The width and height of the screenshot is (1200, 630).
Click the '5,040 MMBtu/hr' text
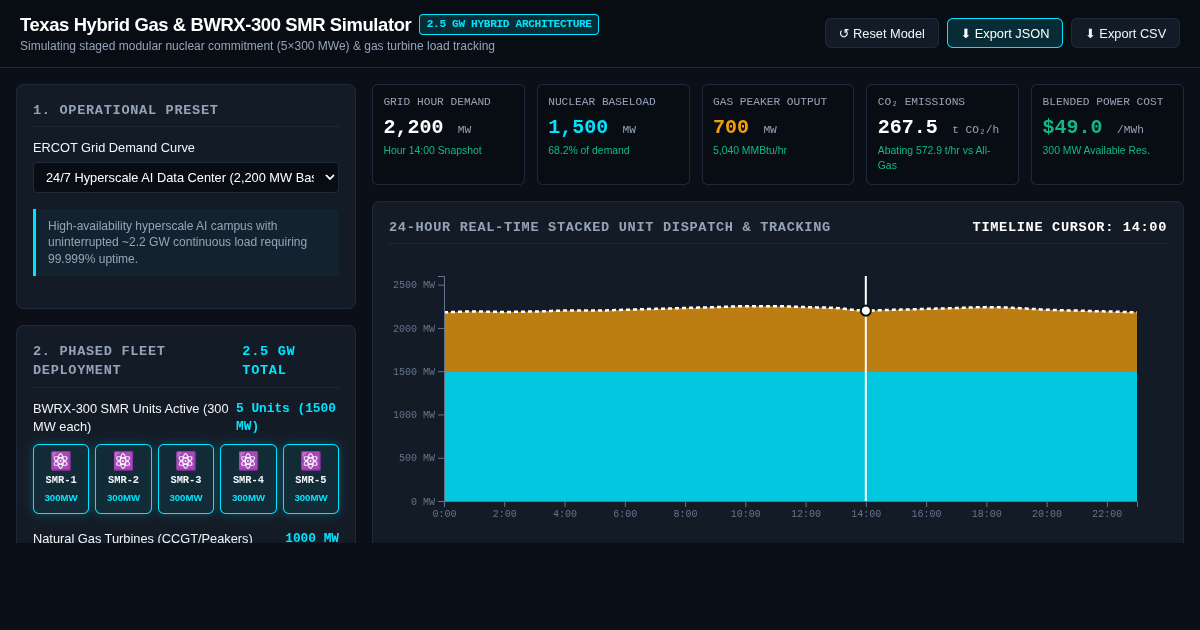(750, 150)
